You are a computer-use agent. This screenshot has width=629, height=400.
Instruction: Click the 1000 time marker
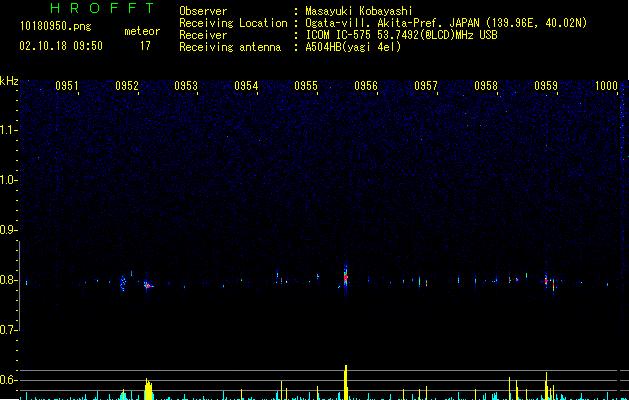click(606, 86)
